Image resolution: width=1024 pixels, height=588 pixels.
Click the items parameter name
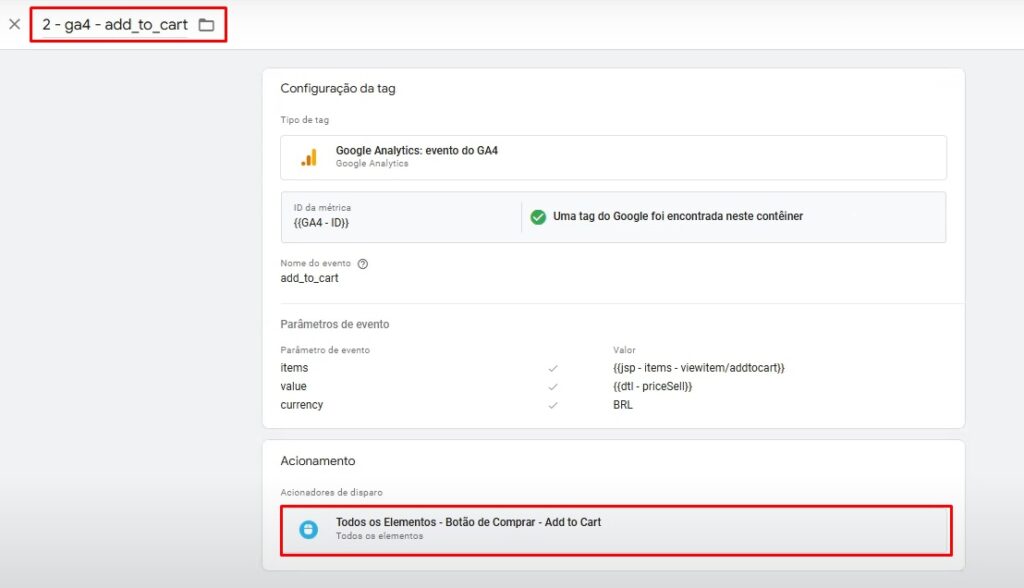click(294, 368)
